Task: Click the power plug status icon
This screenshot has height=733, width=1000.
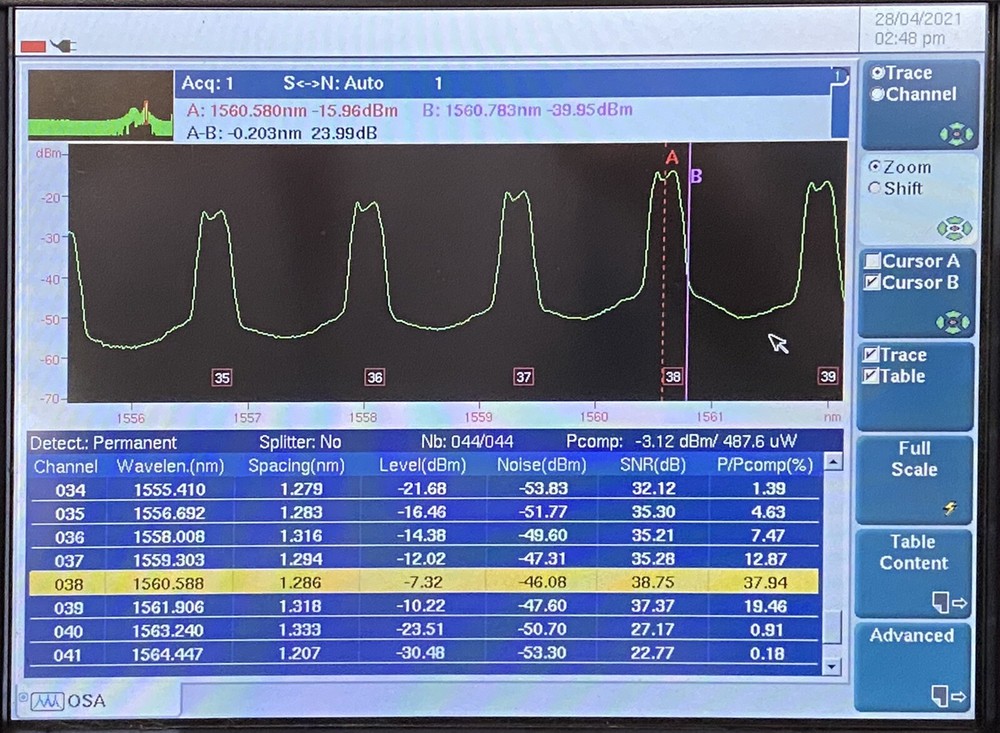Action: coord(64,45)
